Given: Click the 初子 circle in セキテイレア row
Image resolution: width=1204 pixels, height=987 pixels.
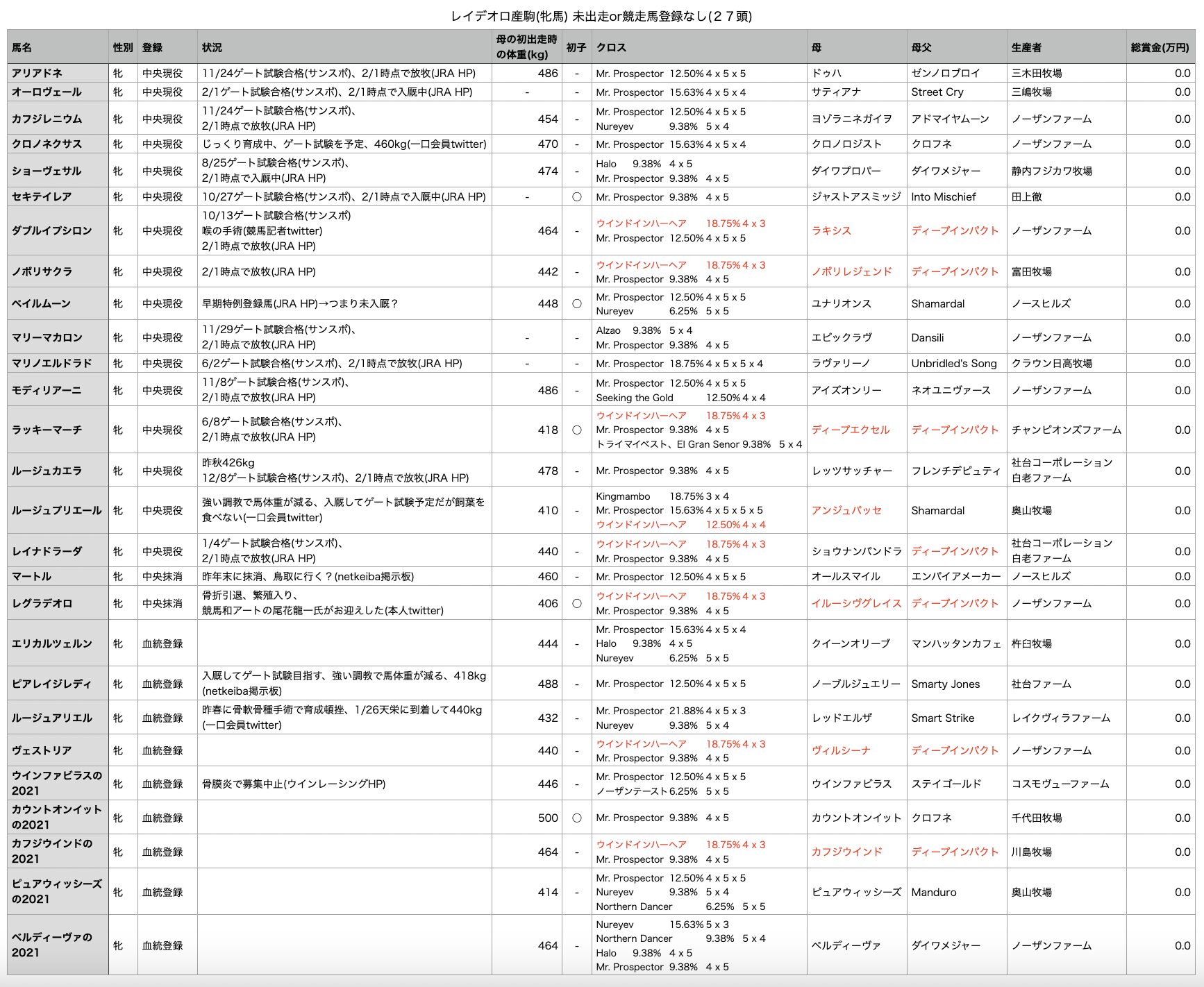Looking at the screenshot, I should [576, 196].
